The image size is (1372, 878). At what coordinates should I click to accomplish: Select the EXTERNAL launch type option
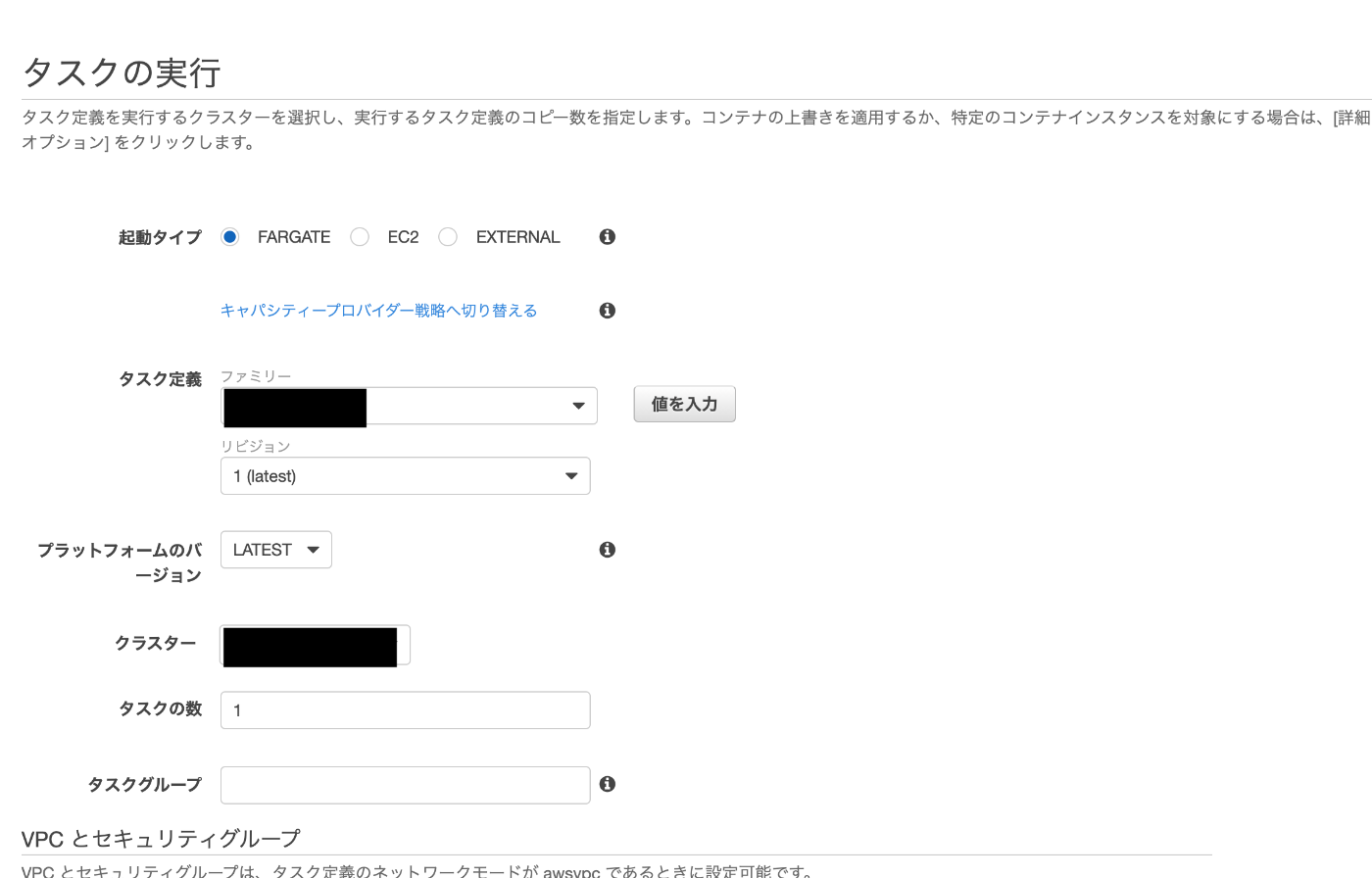(x=448, y=237)
